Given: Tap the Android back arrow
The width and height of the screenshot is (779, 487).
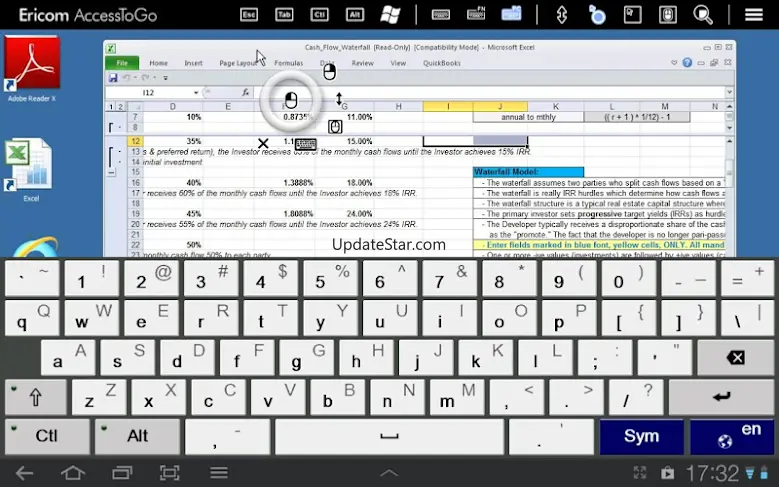Looking at the screenshot, I should coord(24,473).
